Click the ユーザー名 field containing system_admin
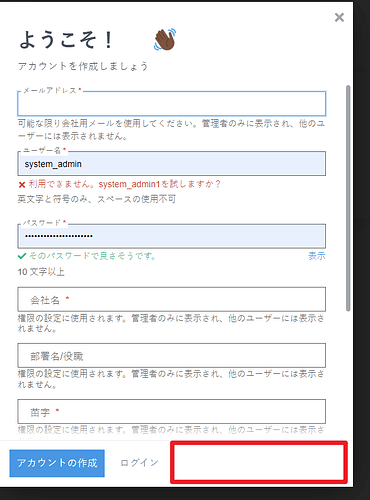Viewport: 370px width, 500px height. point(172,164)
